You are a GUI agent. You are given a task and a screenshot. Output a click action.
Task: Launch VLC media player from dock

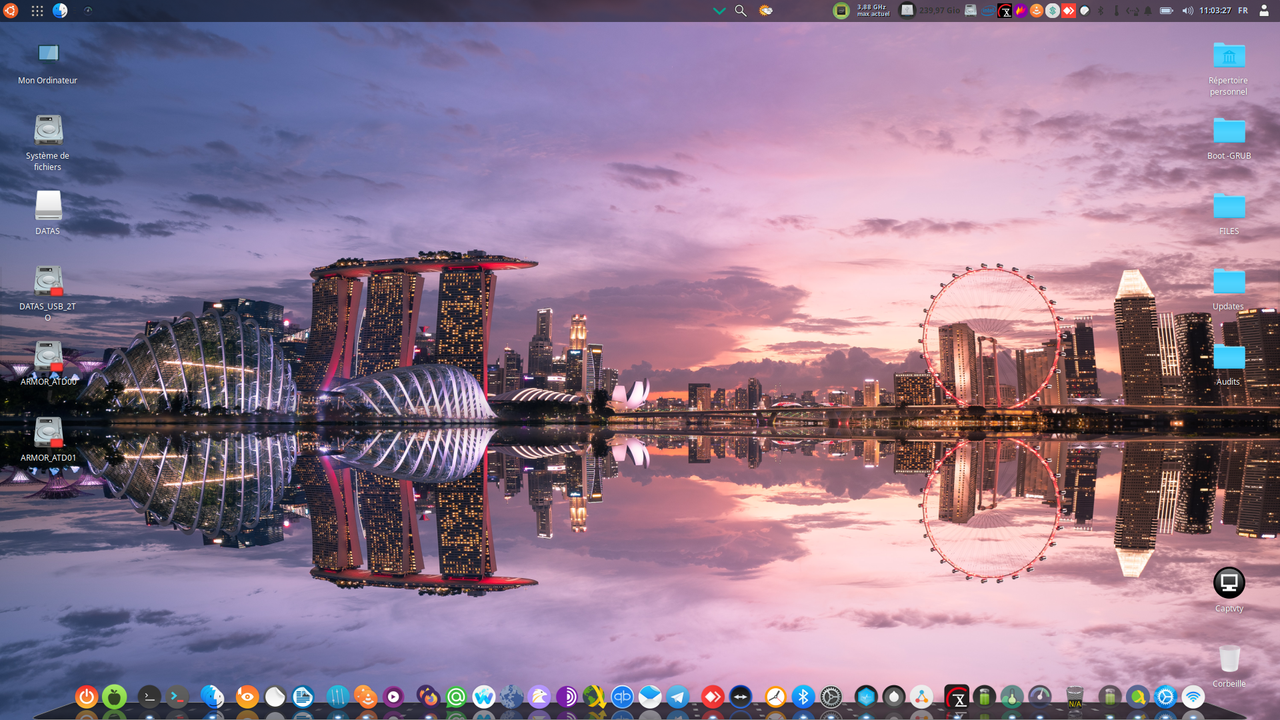tap(366, 697)
